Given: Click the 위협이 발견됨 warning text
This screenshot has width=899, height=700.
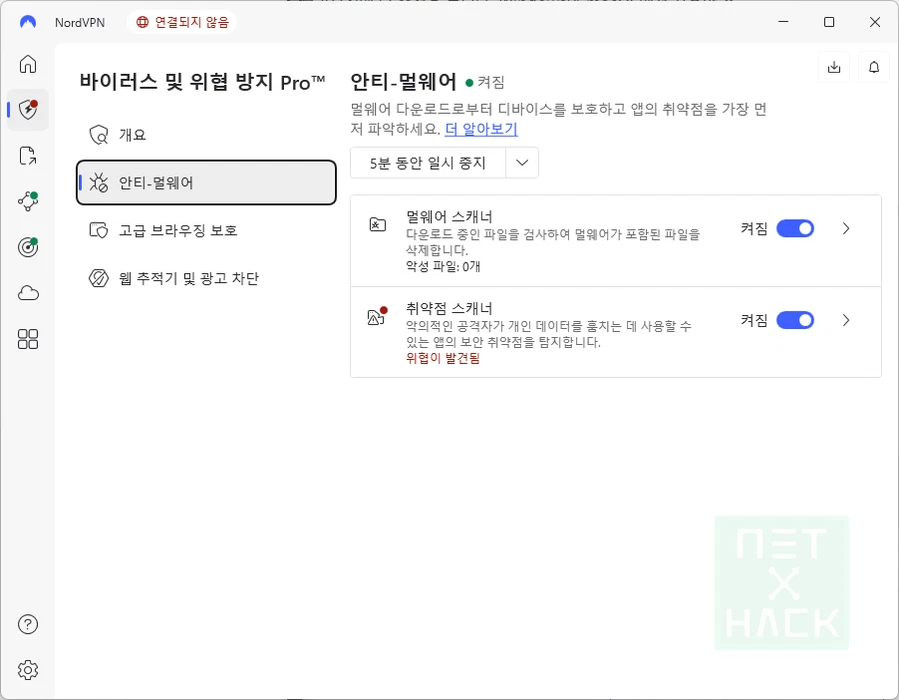Looking at the screenshot, I should (x=443, y=358).
